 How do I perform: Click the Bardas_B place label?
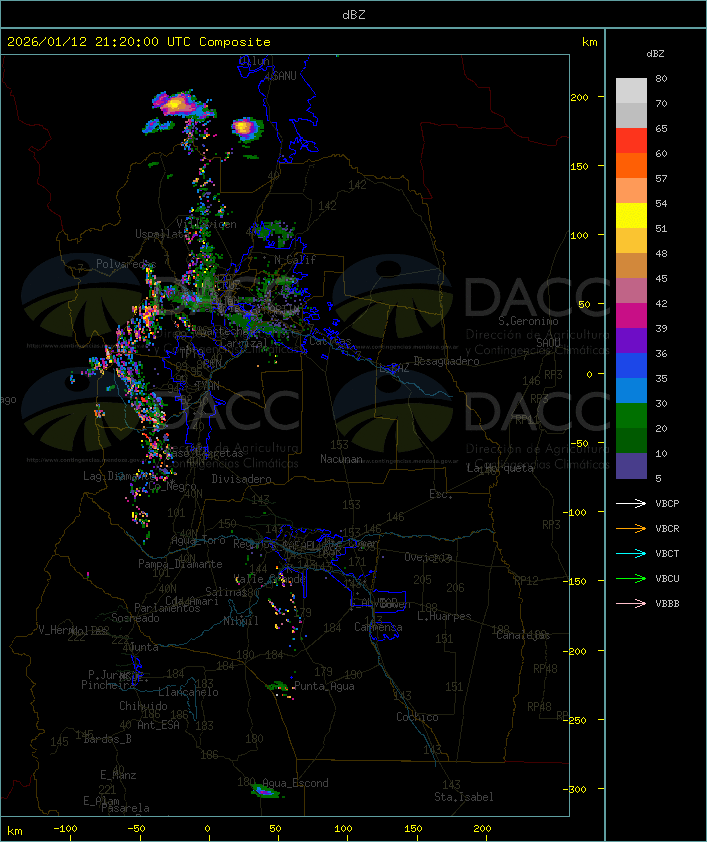[107, 739]
